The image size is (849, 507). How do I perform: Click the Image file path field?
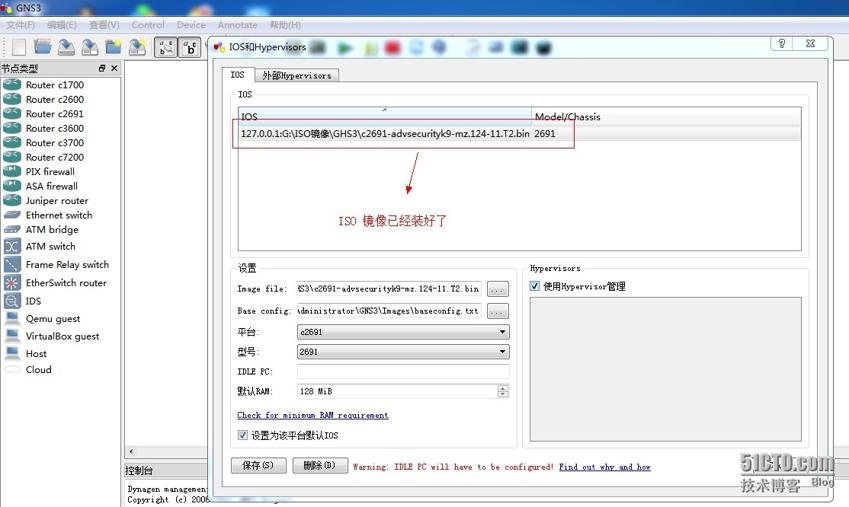tap(389, 289)
